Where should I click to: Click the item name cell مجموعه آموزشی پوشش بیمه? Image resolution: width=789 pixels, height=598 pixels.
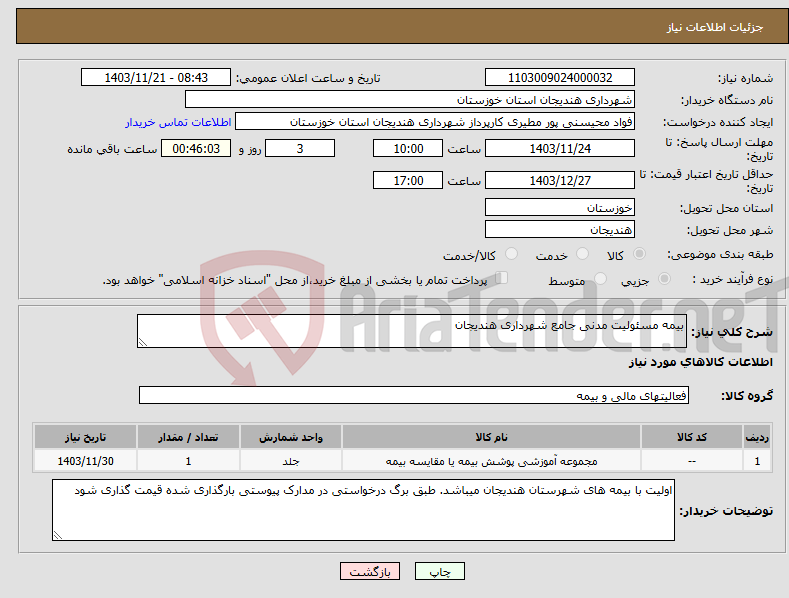tap(491, 461)
